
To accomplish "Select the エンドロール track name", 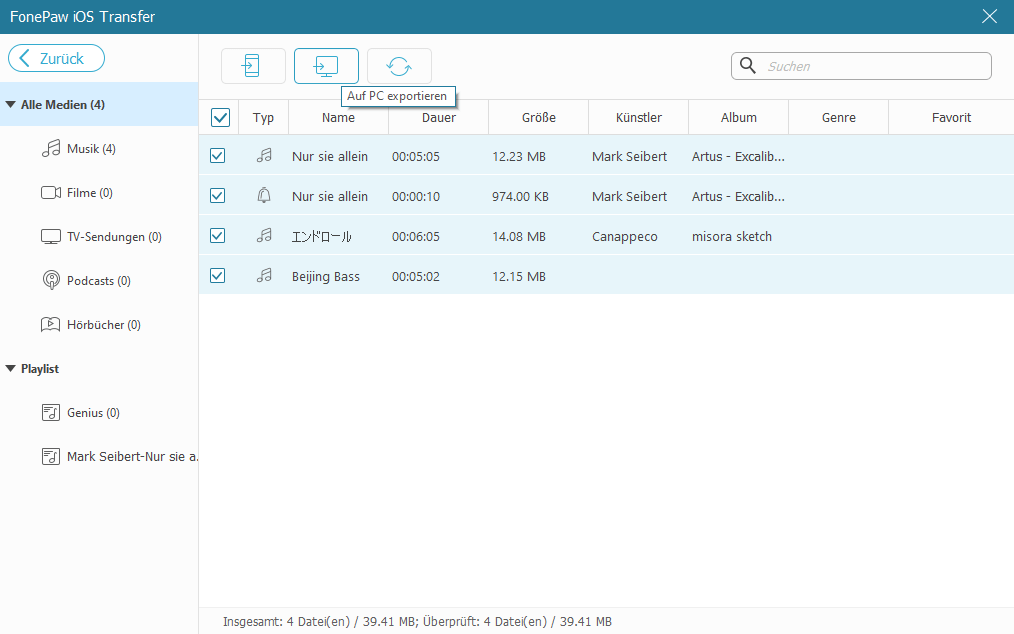I will pos(321,237).
